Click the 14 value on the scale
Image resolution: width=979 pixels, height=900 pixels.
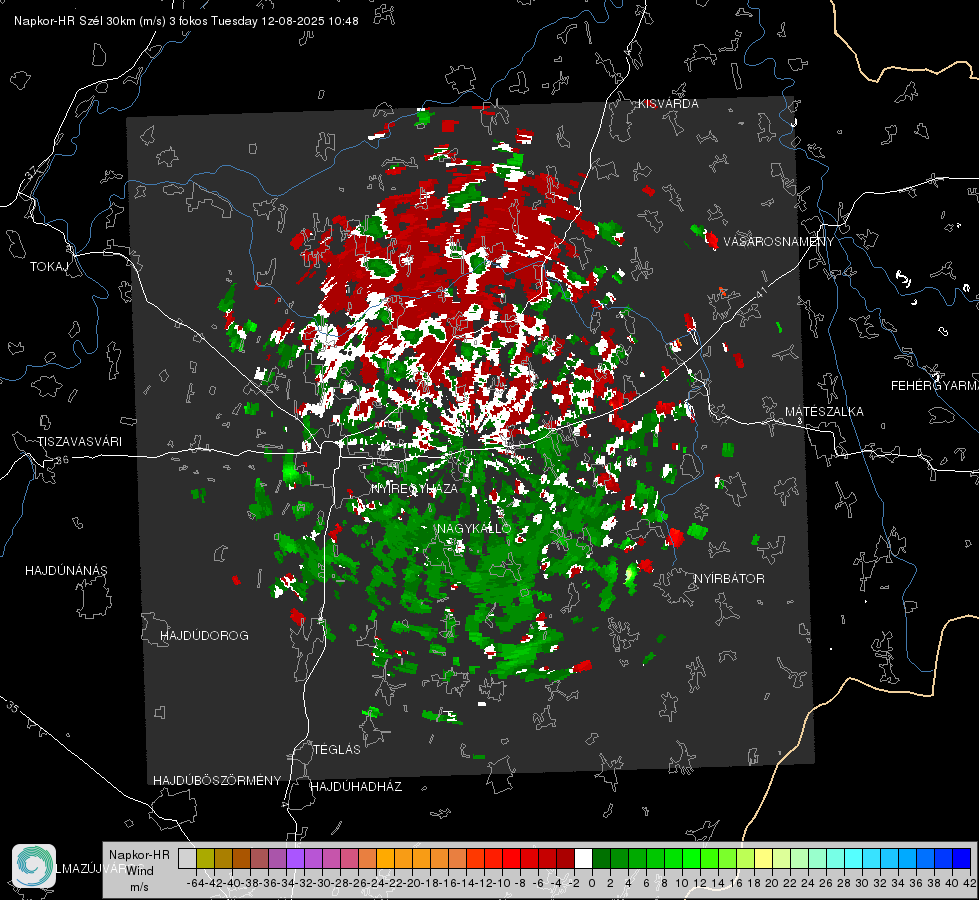coord(718,883)
